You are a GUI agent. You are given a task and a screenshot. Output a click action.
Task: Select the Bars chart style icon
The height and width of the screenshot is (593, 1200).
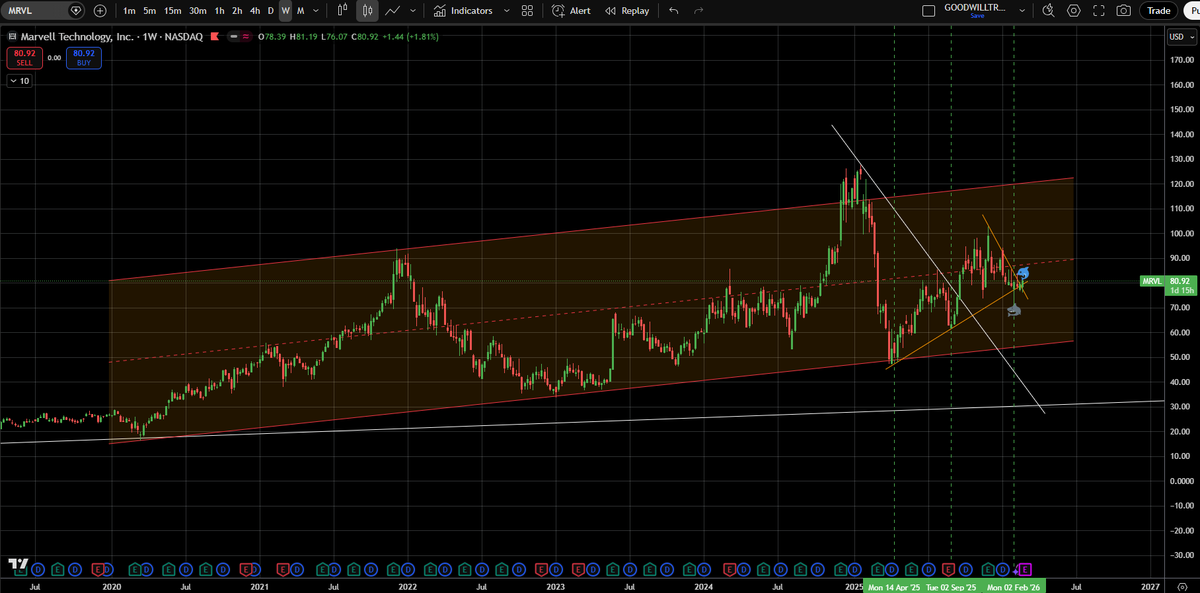(x=343, y=11)
